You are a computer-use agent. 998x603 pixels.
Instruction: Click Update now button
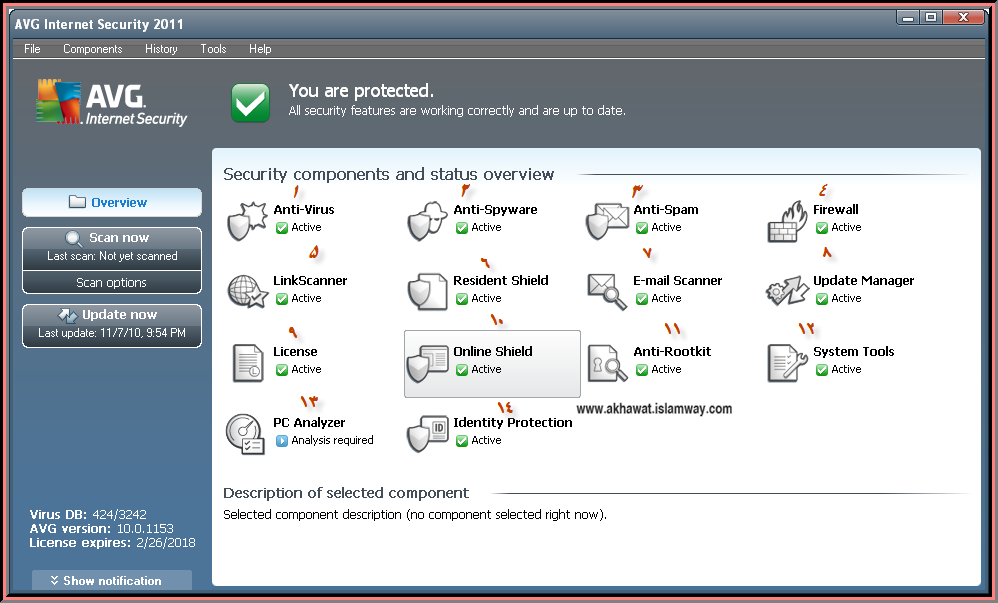112,325
